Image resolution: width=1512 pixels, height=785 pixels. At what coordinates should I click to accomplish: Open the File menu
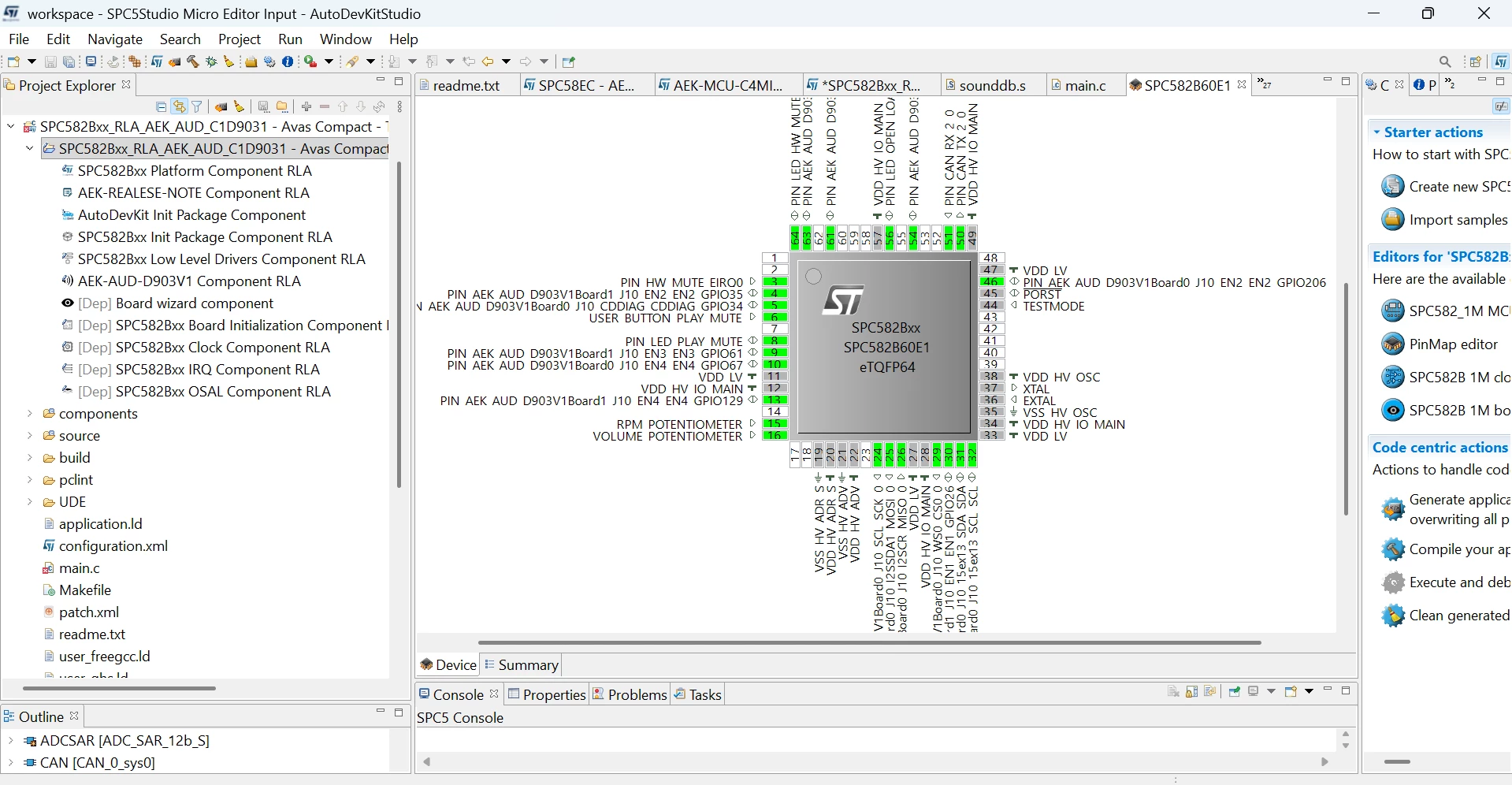[x=19, y=39]
